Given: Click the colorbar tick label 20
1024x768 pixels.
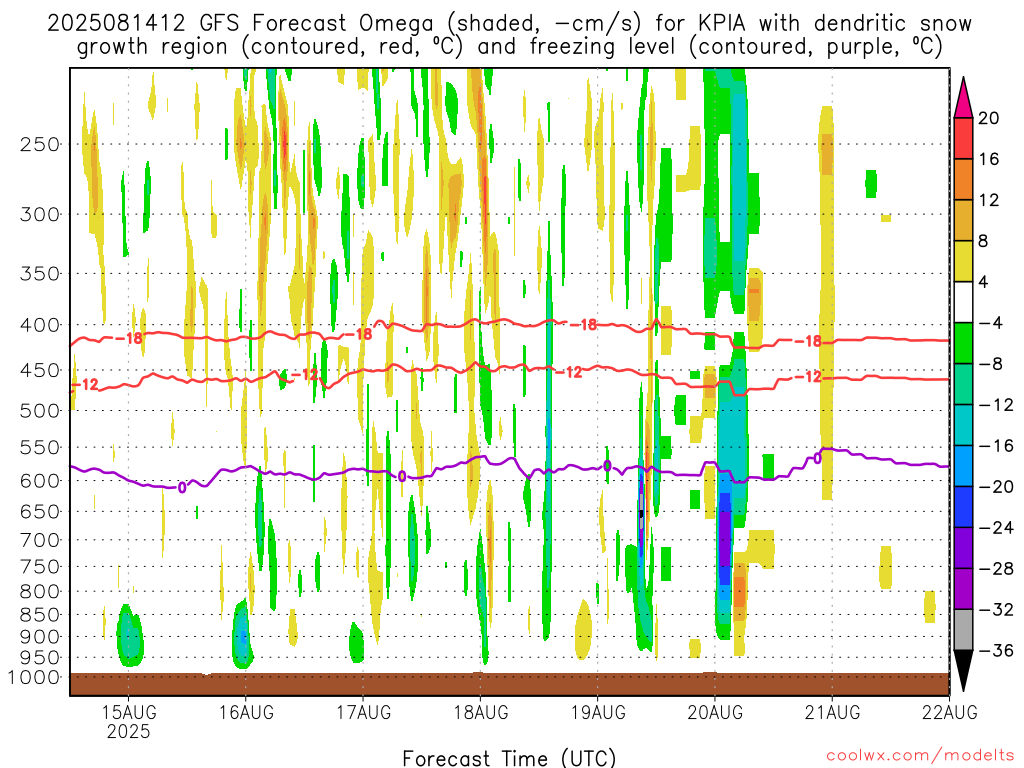Looking at the screenshot, I should tap(989, 118).
